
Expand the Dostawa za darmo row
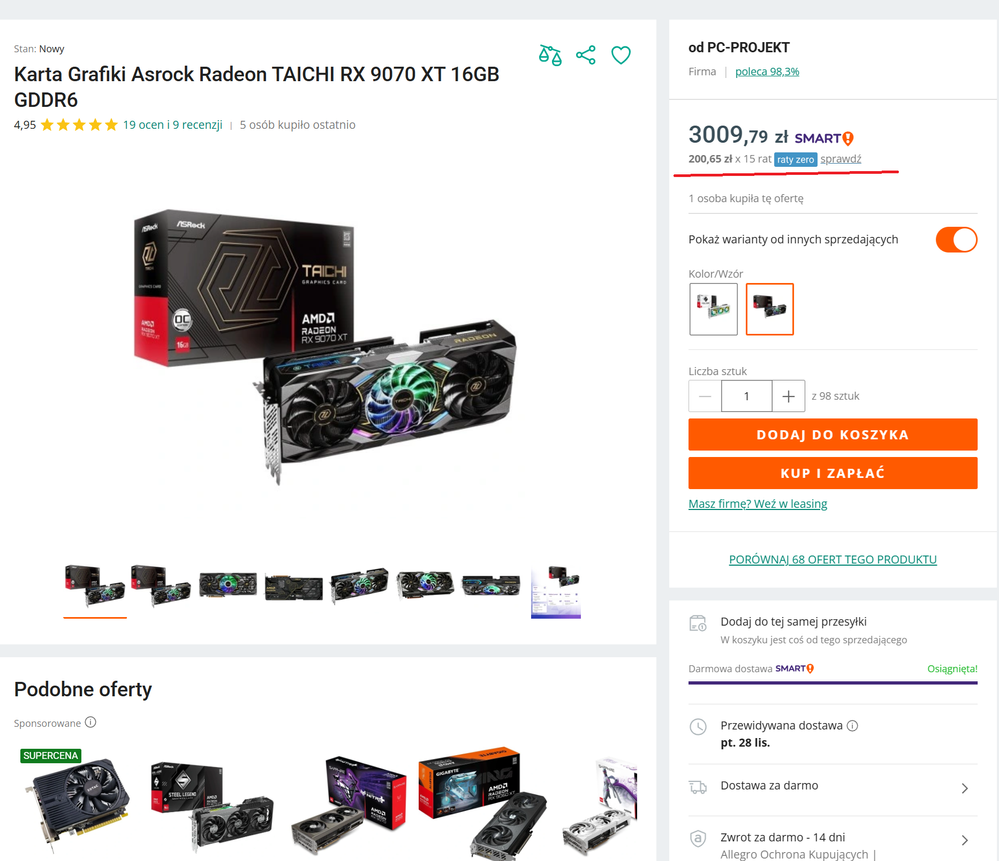click(964, 788)
